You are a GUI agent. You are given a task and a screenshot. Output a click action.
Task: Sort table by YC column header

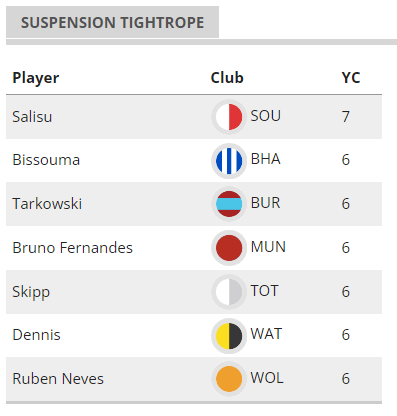(351, 77)
